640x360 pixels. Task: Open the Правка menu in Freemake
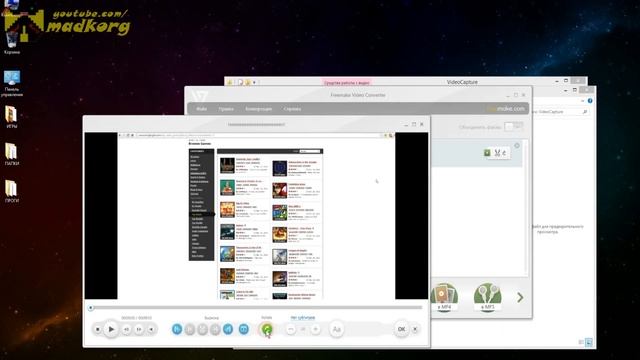pos(226,109)
